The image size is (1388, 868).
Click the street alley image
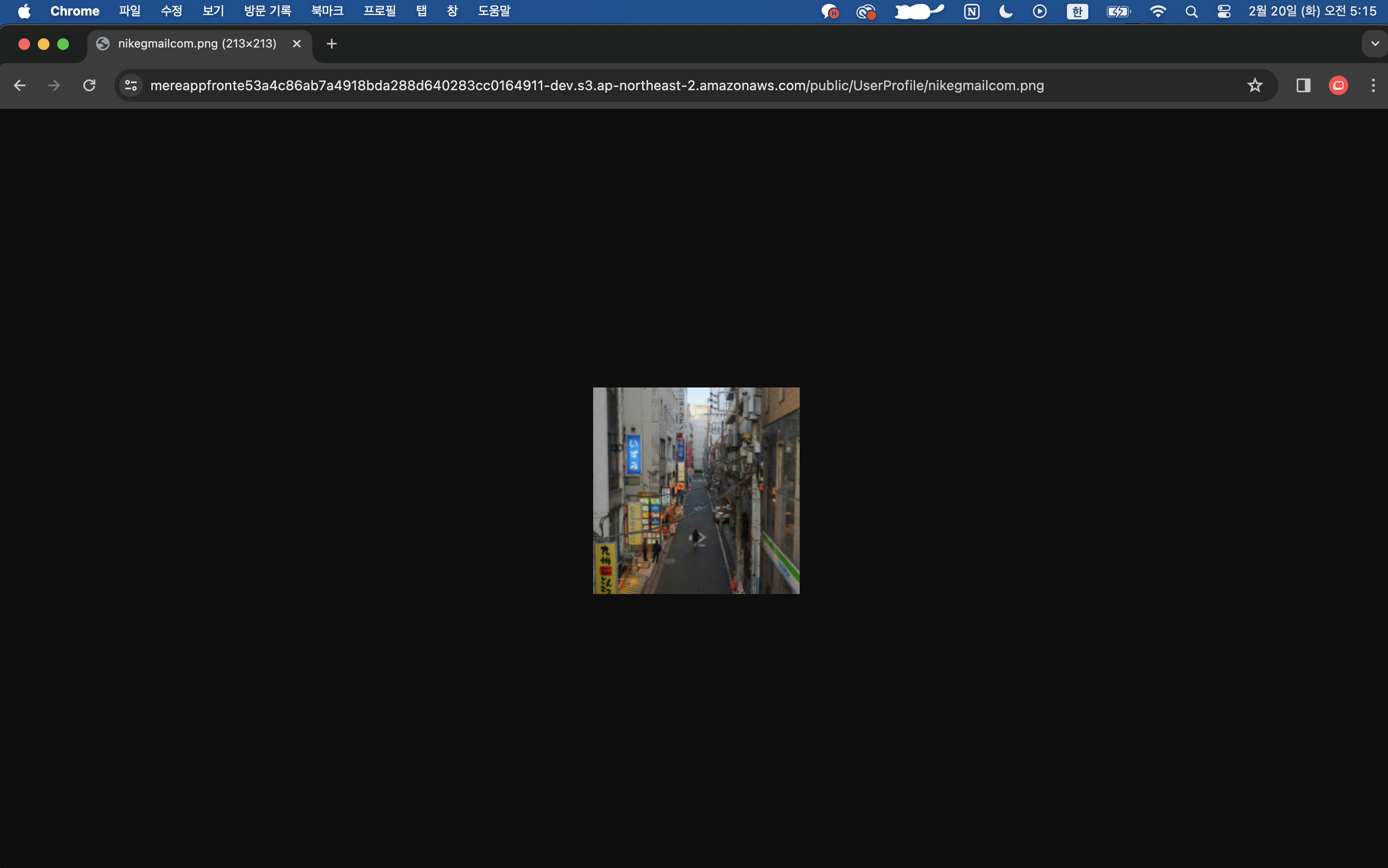696,490
